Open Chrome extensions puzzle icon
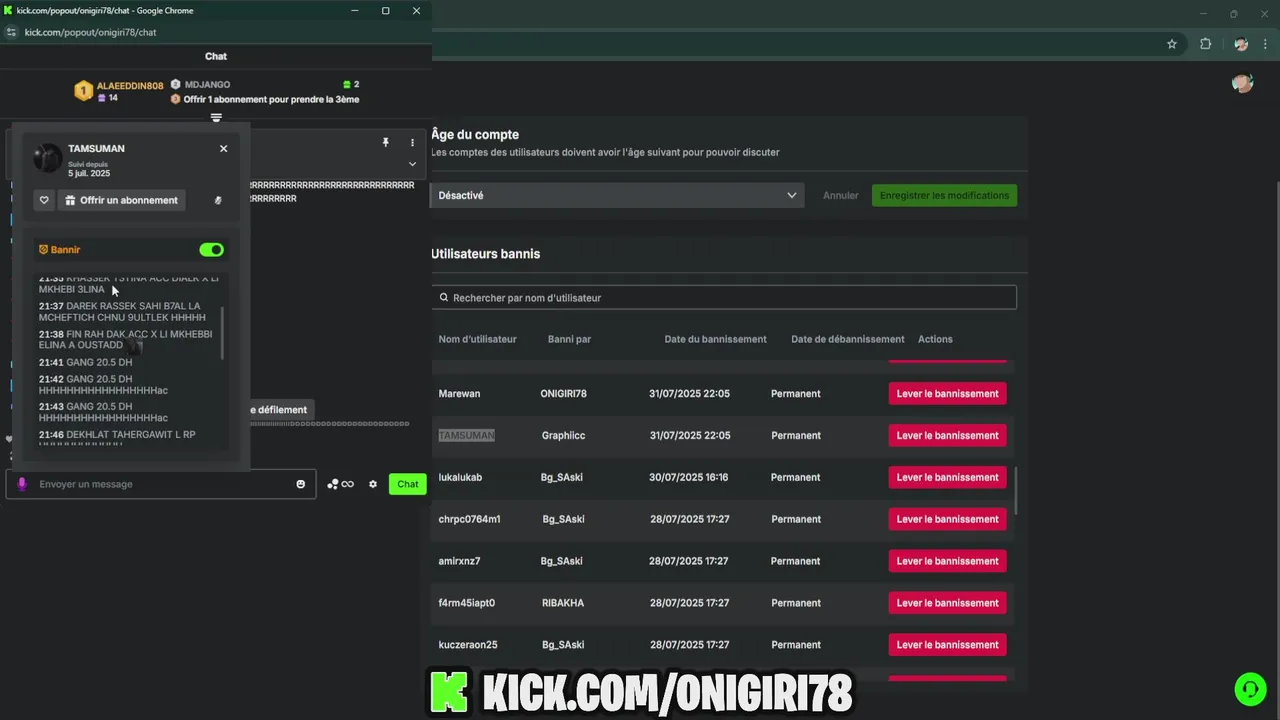Image resolution: width=1280 pixels, height=720 pixels. point(1205,44)
